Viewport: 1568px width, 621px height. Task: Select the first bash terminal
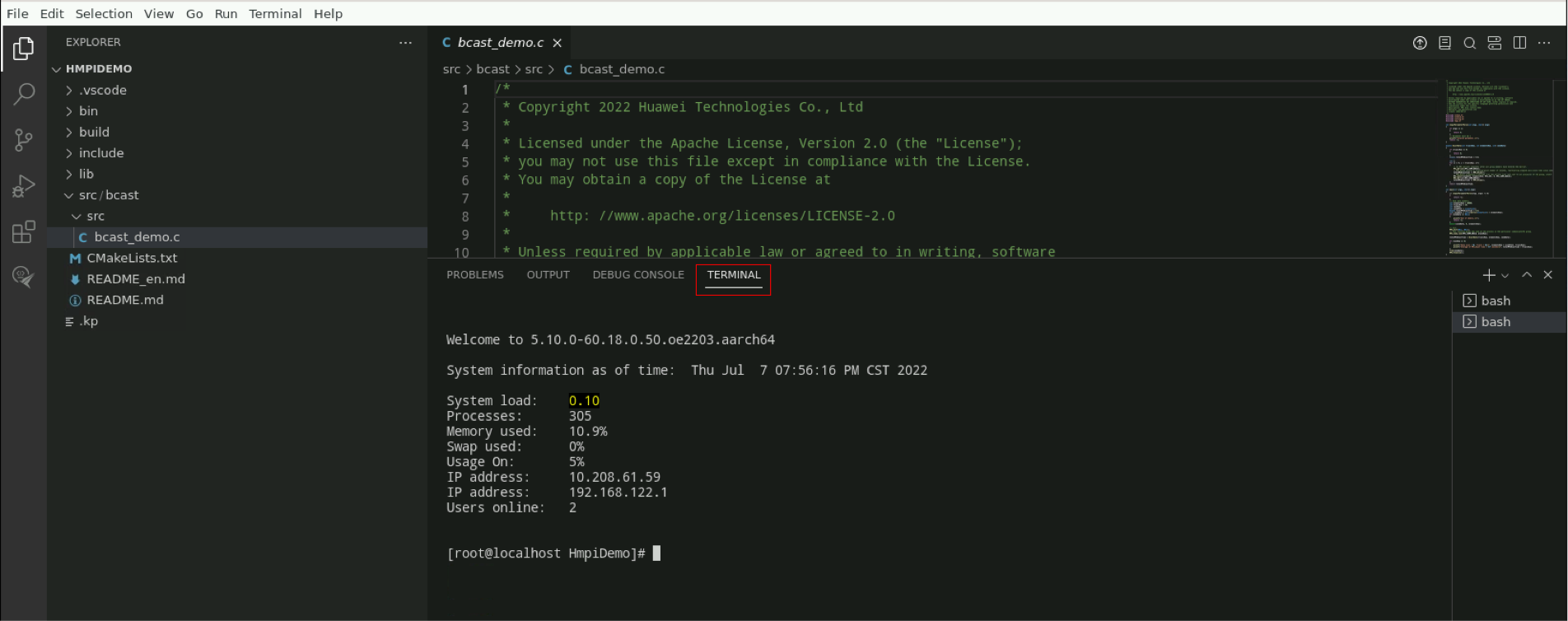pos(1509,301)
